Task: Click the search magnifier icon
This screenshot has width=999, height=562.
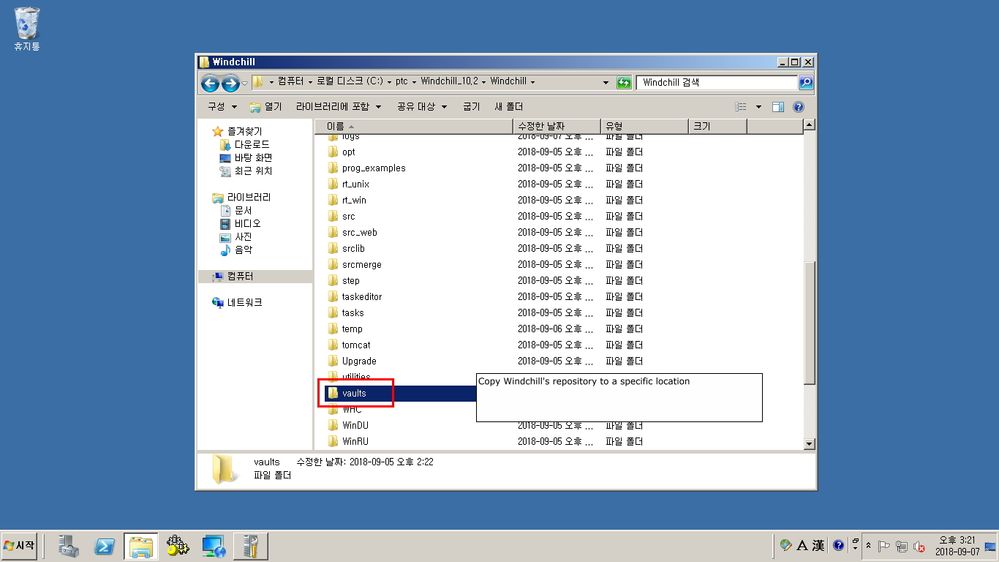Action: pos(805,82)
